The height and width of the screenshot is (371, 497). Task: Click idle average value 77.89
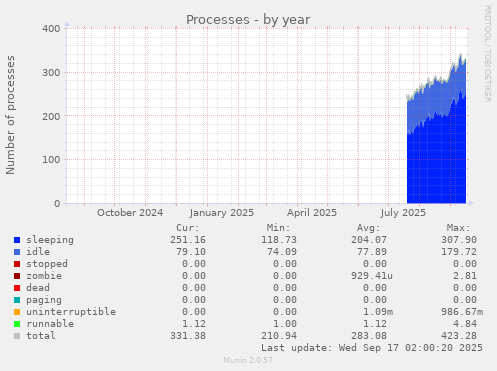372,252
